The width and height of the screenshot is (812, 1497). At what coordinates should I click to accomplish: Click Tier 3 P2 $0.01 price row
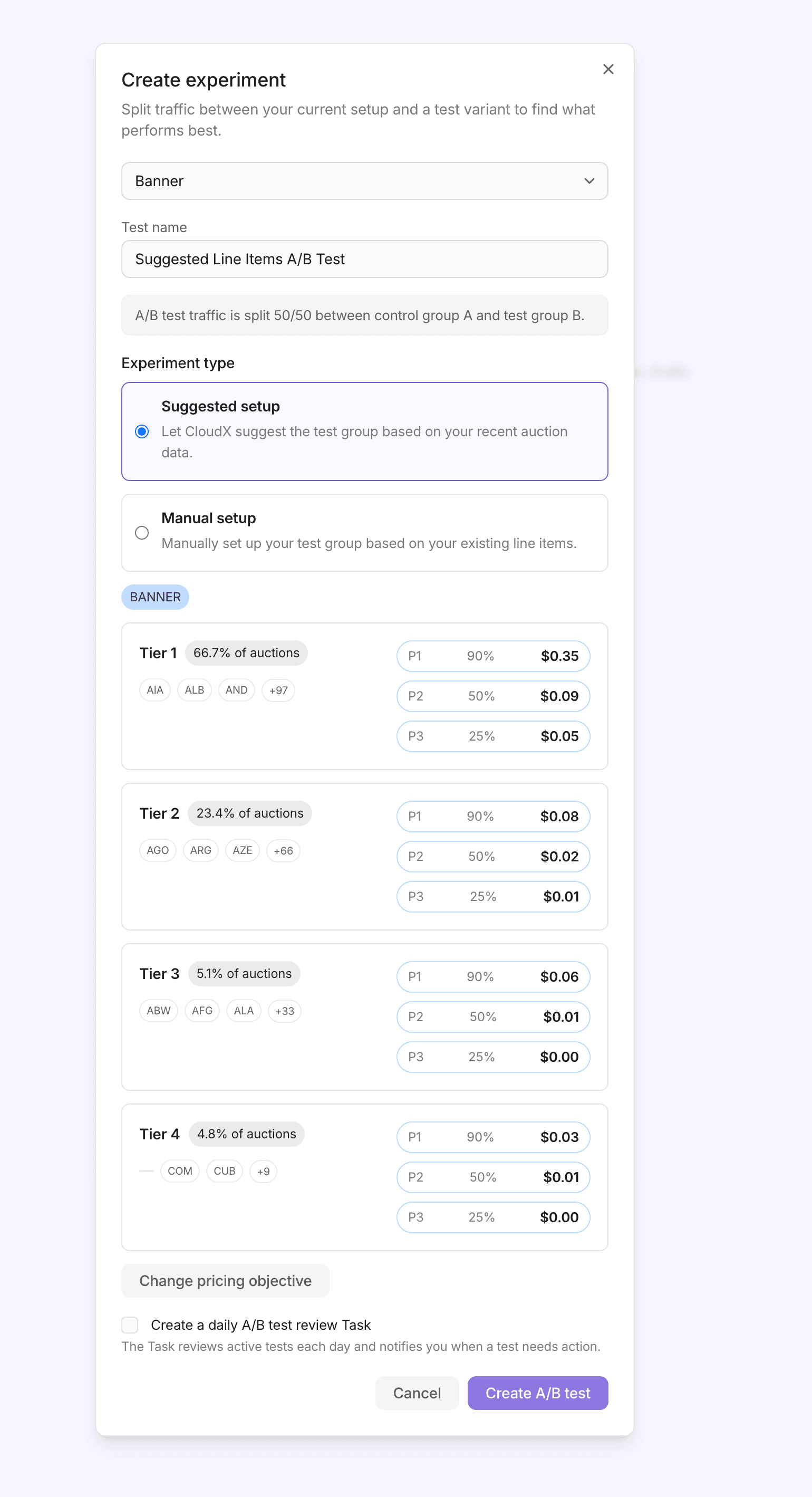click(x=493, y=1017)
